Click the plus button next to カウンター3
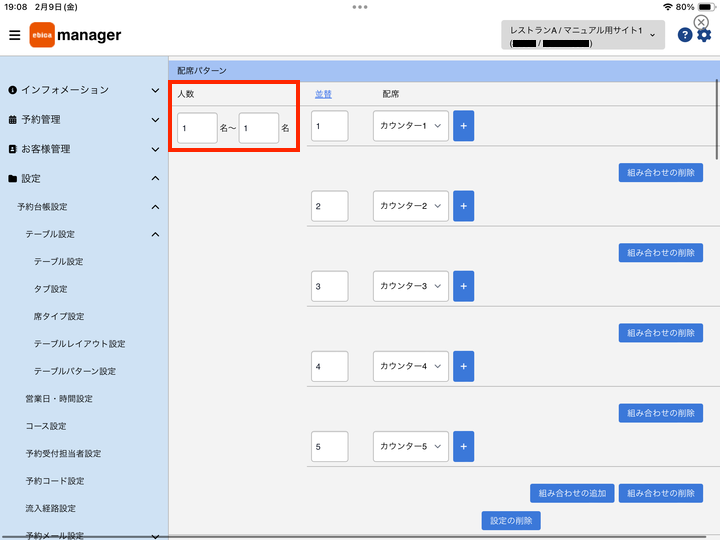The height and width of the screenshot is (540, 720). click(x=463, y=286)
